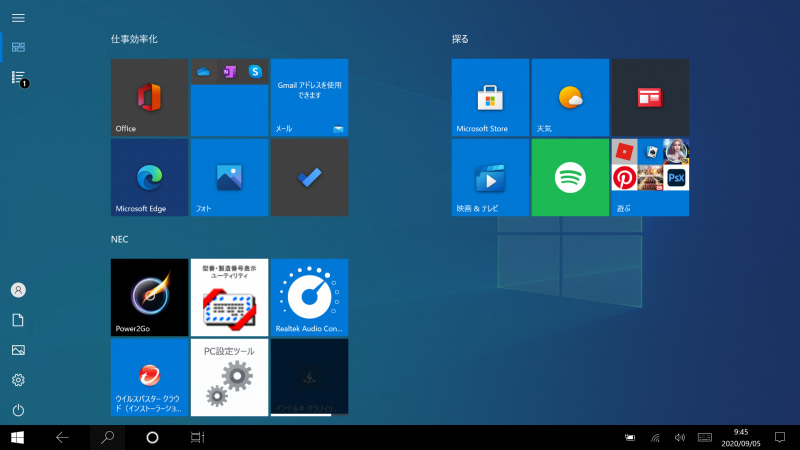The width and height of the screenshot is (800, 450).
Task: Open the To Do checkmark tile
Action: [310, 178]
